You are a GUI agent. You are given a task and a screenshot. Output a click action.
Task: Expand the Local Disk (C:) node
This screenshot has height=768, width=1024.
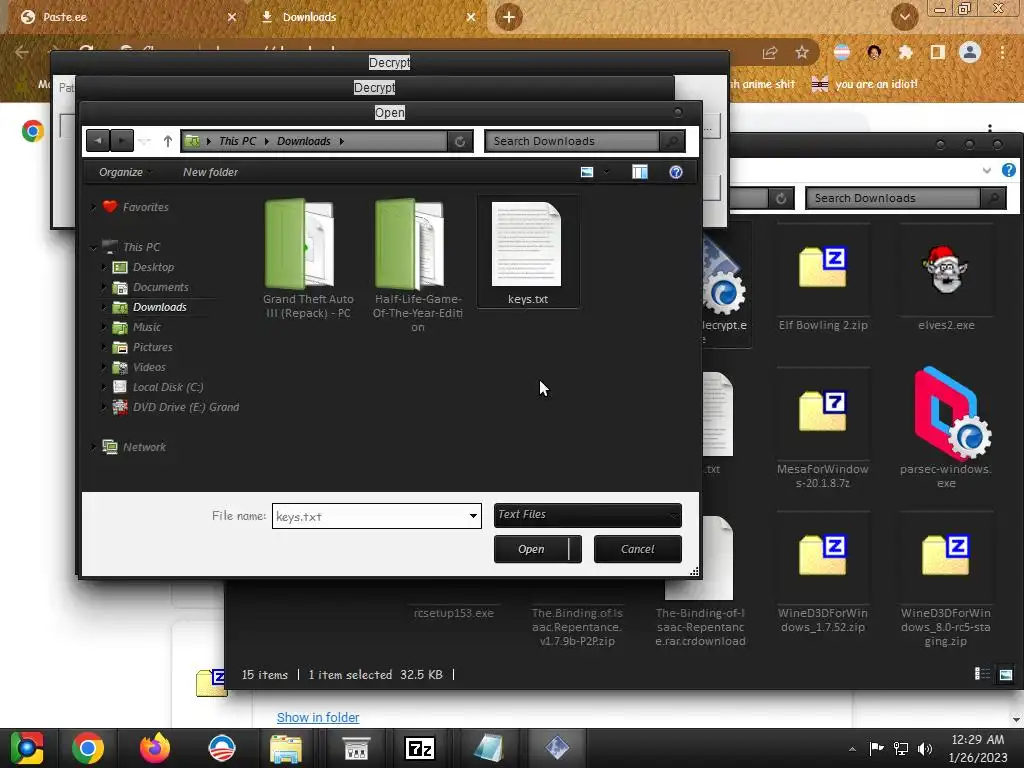[104, 387]
